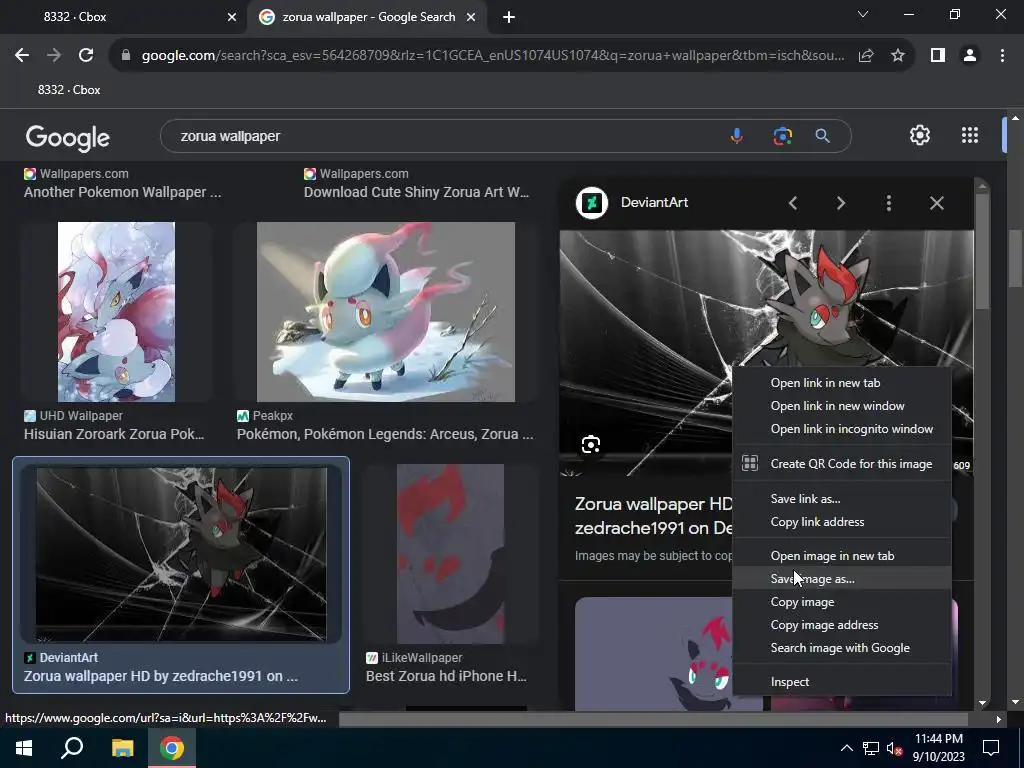Screen dimensions: 1024x768
Task: Go back to the previous page
Action: pyautogui.click(x=22, y=56)
